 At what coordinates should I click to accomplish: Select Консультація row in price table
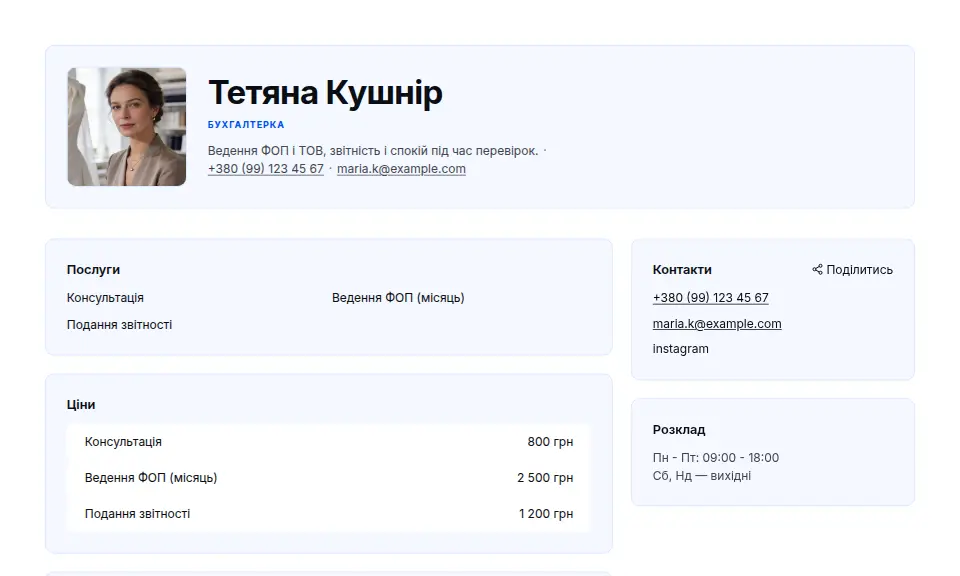tap(329, 442)
